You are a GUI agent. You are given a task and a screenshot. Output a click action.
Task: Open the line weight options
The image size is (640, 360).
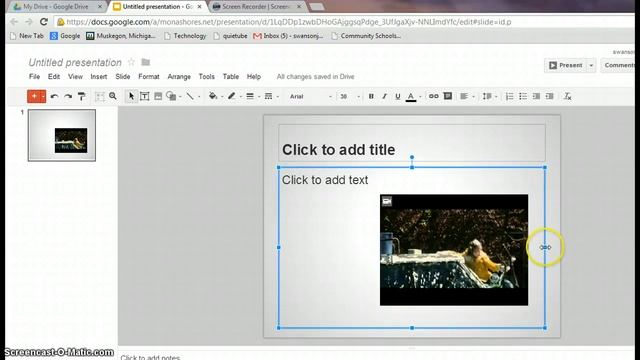point(250,96)
